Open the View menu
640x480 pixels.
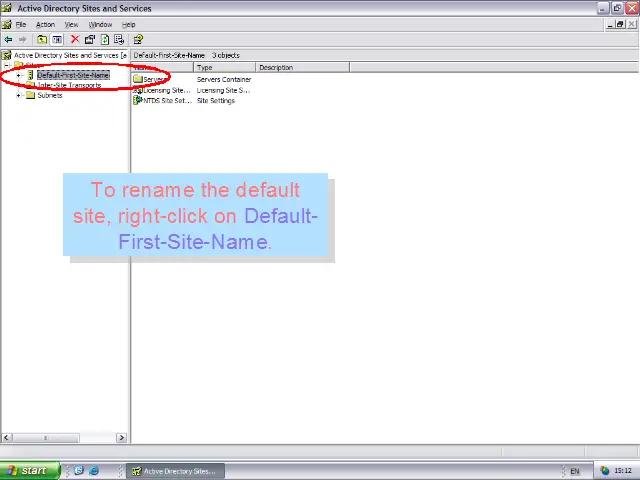tap(71, 24)
